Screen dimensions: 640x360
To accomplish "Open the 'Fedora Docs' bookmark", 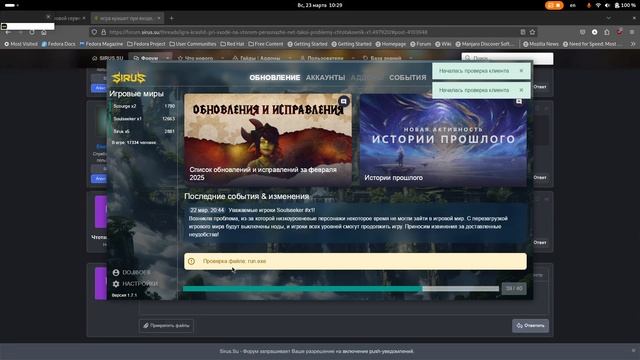I will (58, 44).
